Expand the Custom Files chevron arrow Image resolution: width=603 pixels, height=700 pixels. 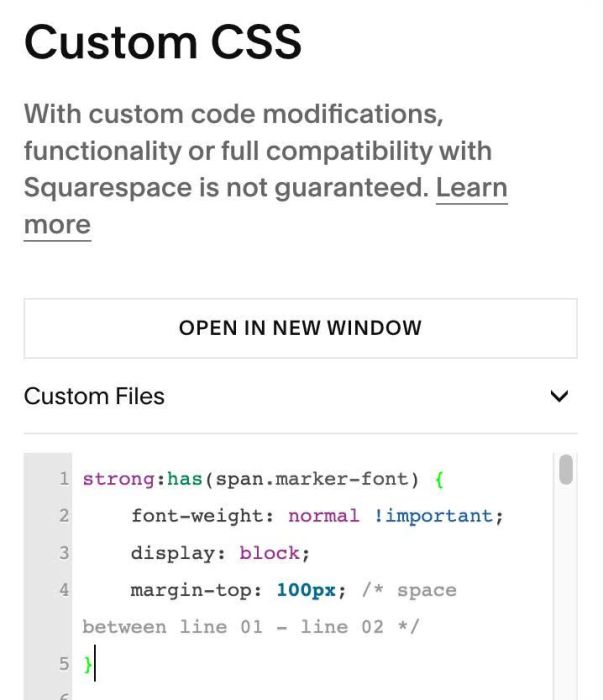click(559, 396)
